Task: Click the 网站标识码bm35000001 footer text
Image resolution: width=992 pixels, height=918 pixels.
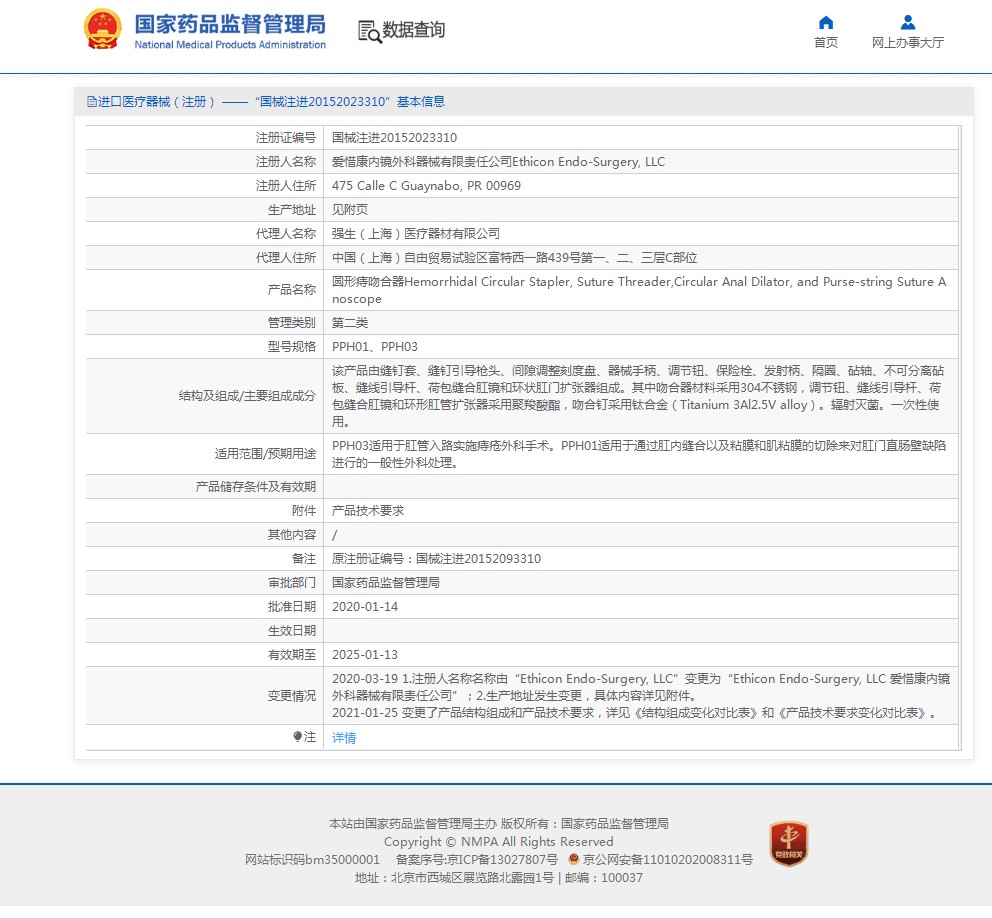Action: pos(313,860)
